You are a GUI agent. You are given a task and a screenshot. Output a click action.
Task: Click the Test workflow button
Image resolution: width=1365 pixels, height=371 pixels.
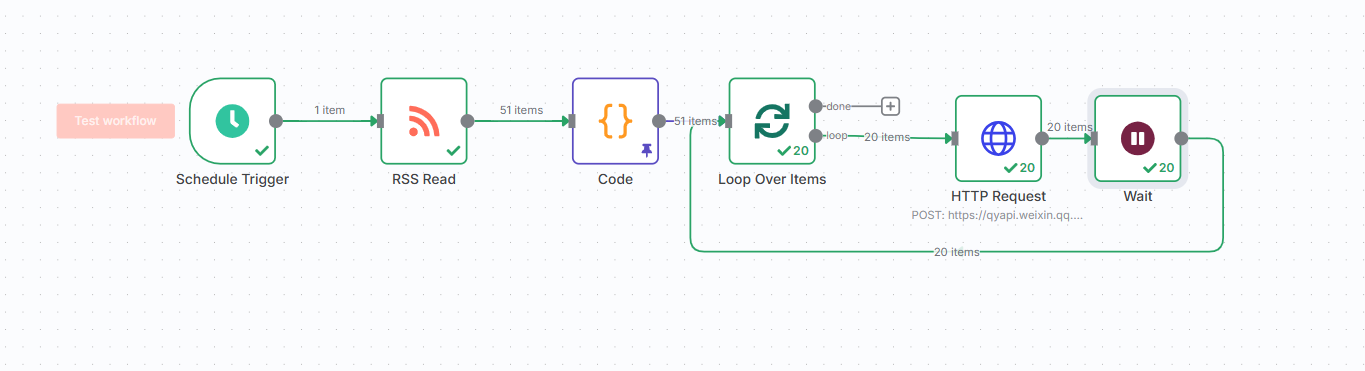(116, 121)
